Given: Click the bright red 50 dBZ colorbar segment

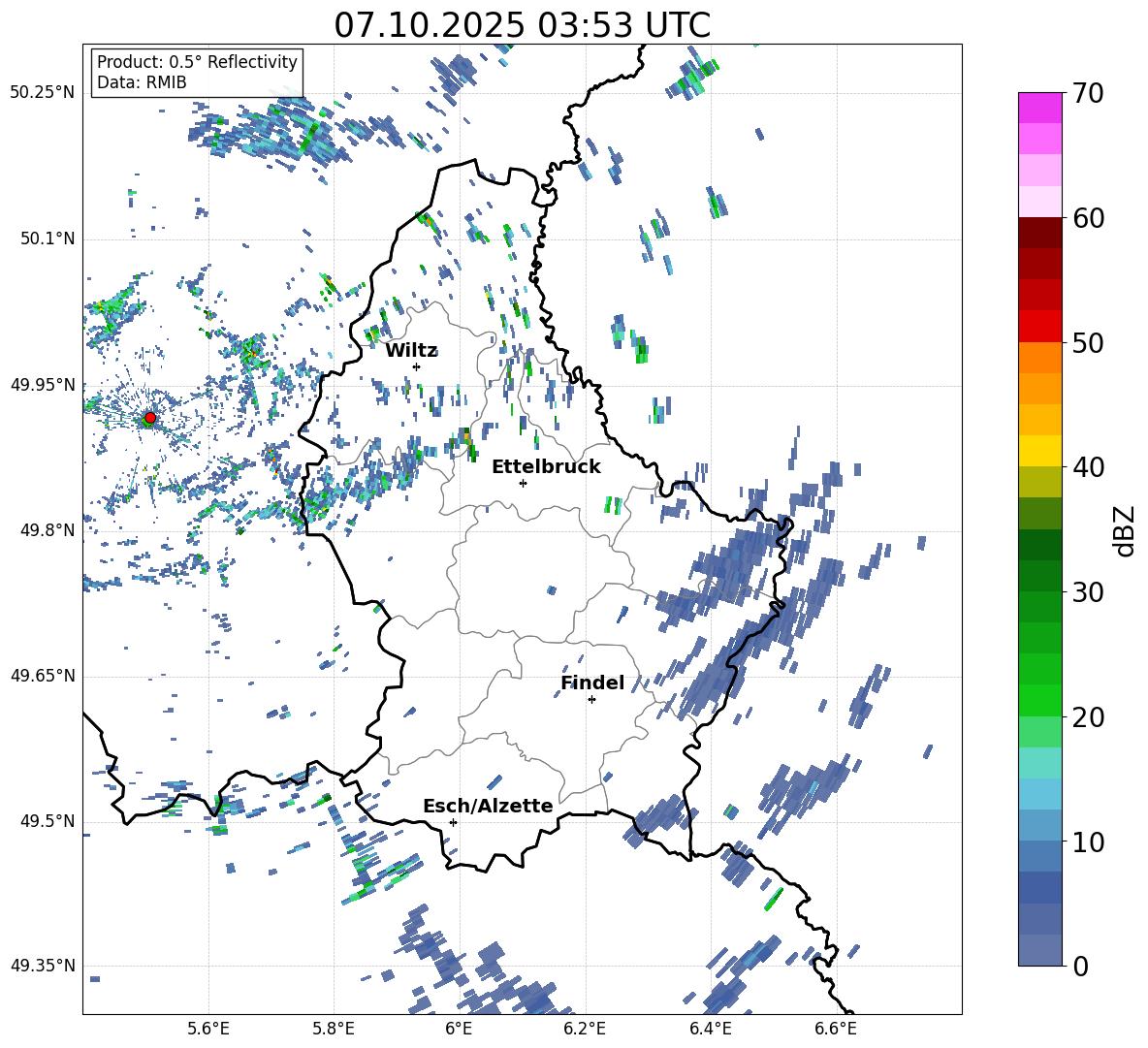Looking at the screenshot, I should (x=1039, y=327).
